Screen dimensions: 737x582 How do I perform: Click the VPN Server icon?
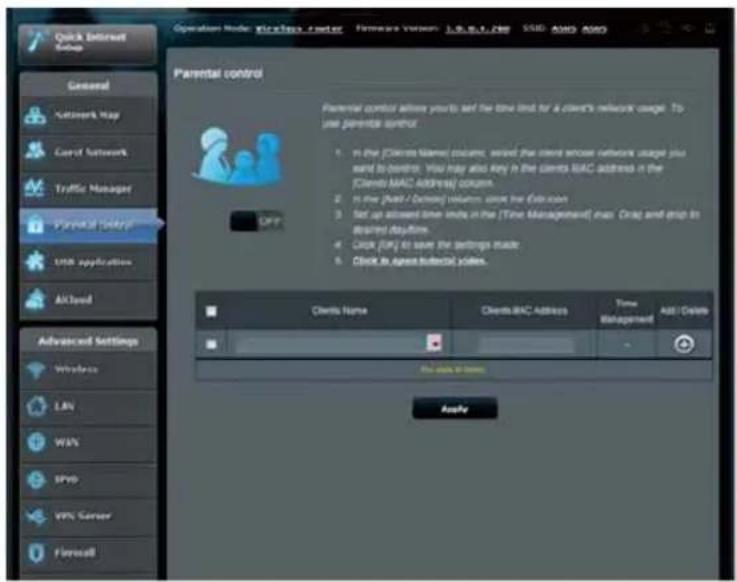(x=36, y=516)
